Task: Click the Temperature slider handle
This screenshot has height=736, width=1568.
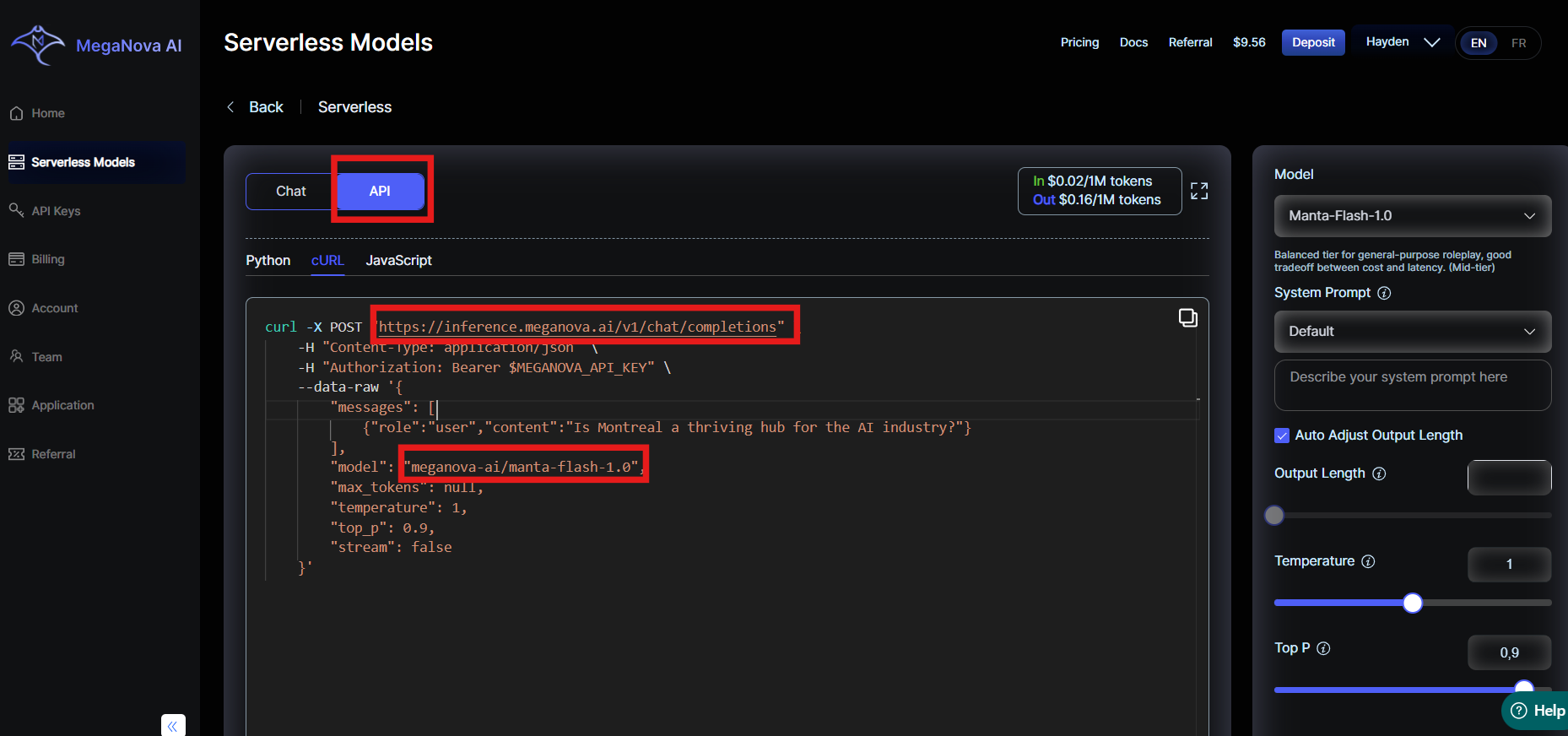Action: pos(1412,603)
